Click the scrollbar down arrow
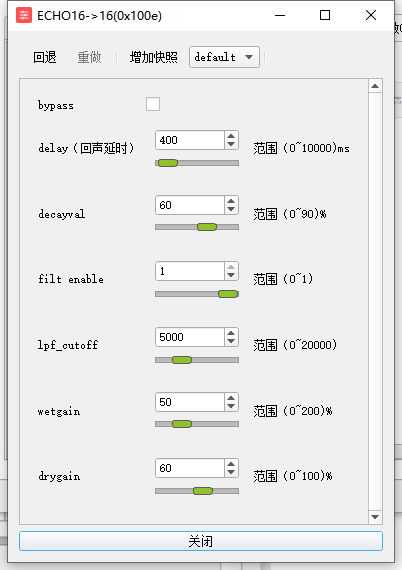The width and height of the screenshot is (402, 570). point(375,517)
